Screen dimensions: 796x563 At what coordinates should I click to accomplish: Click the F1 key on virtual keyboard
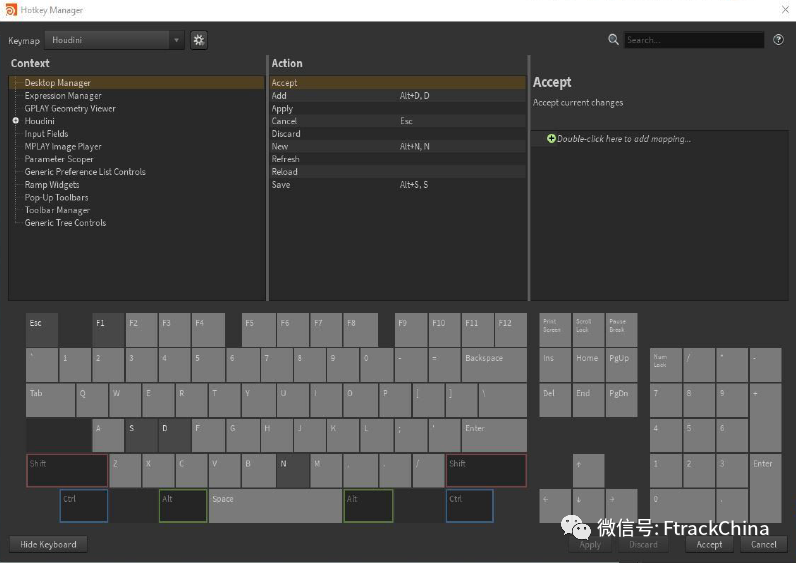pyautogui.click(x=108, y=329)
